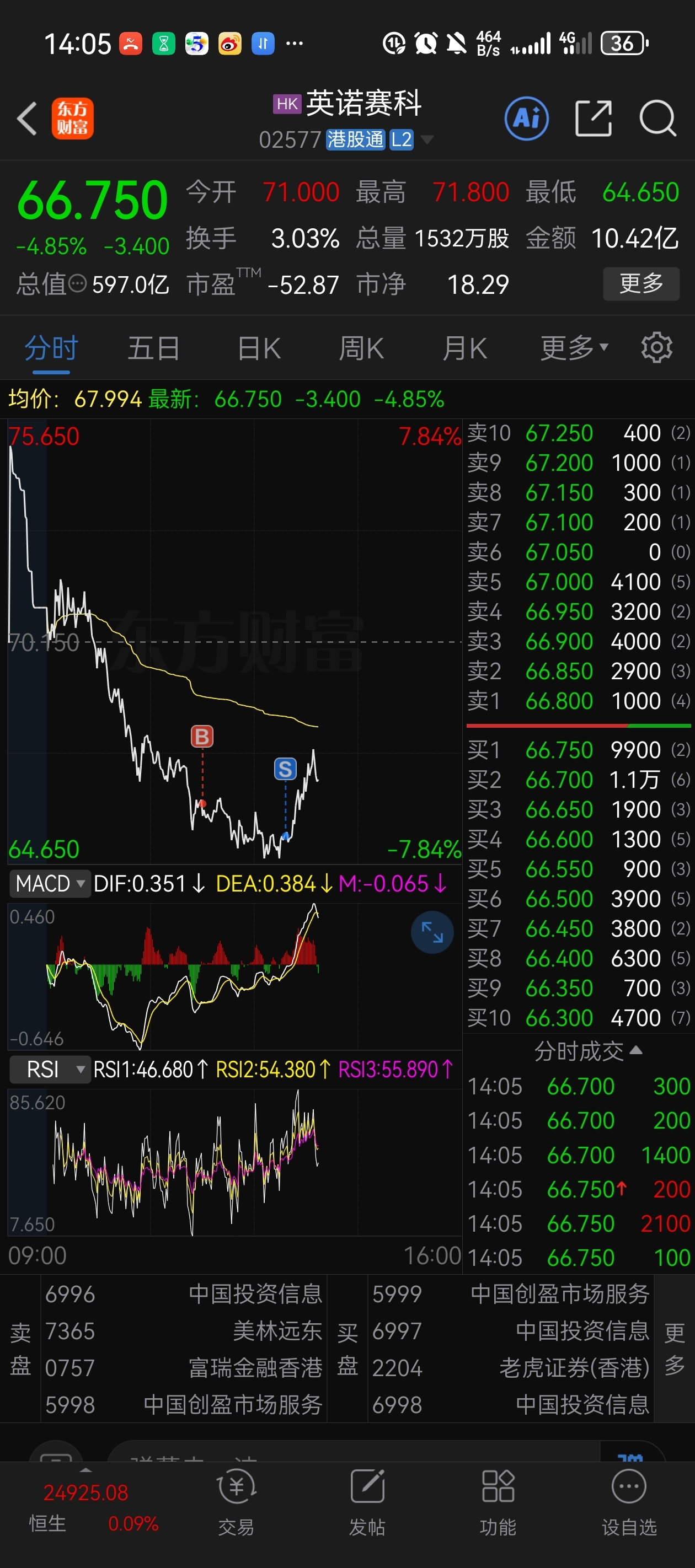Tap the battery indicator in status bar

[x=624, y=43]
